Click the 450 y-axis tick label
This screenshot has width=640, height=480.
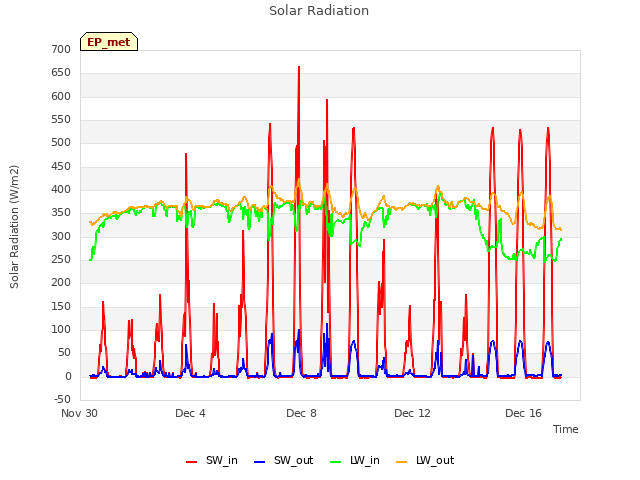pyautogui.click(x=61, y=167)
